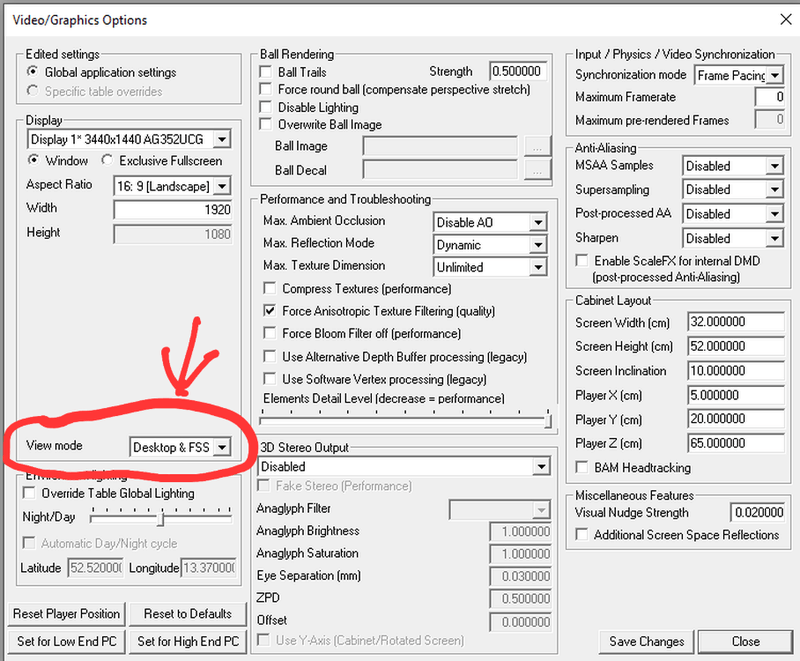
Task: Uncheck Force Anisotropic Texture Filtering
Action: point(270,311)
